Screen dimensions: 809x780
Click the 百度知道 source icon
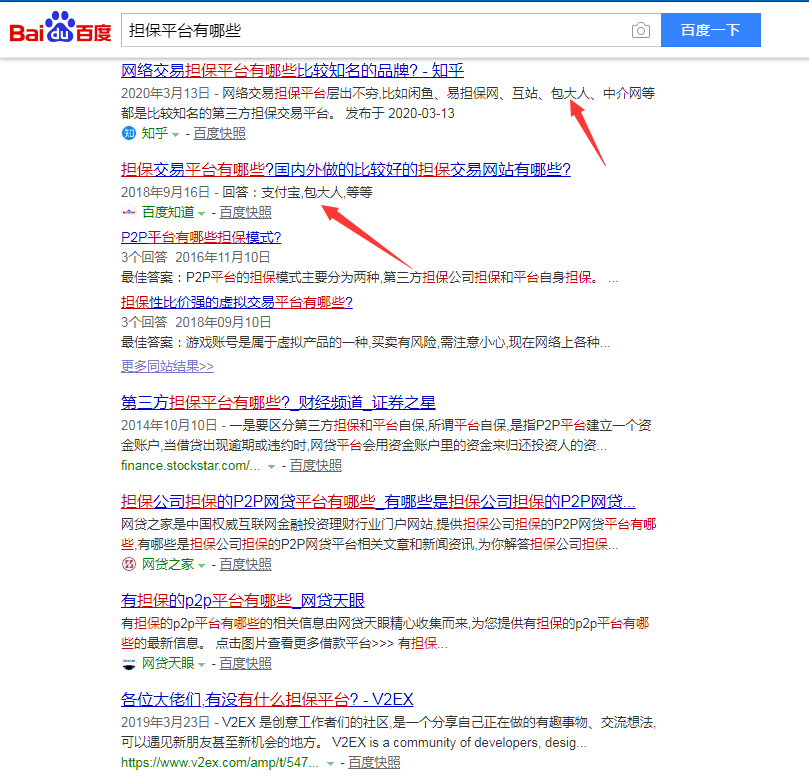128,212
